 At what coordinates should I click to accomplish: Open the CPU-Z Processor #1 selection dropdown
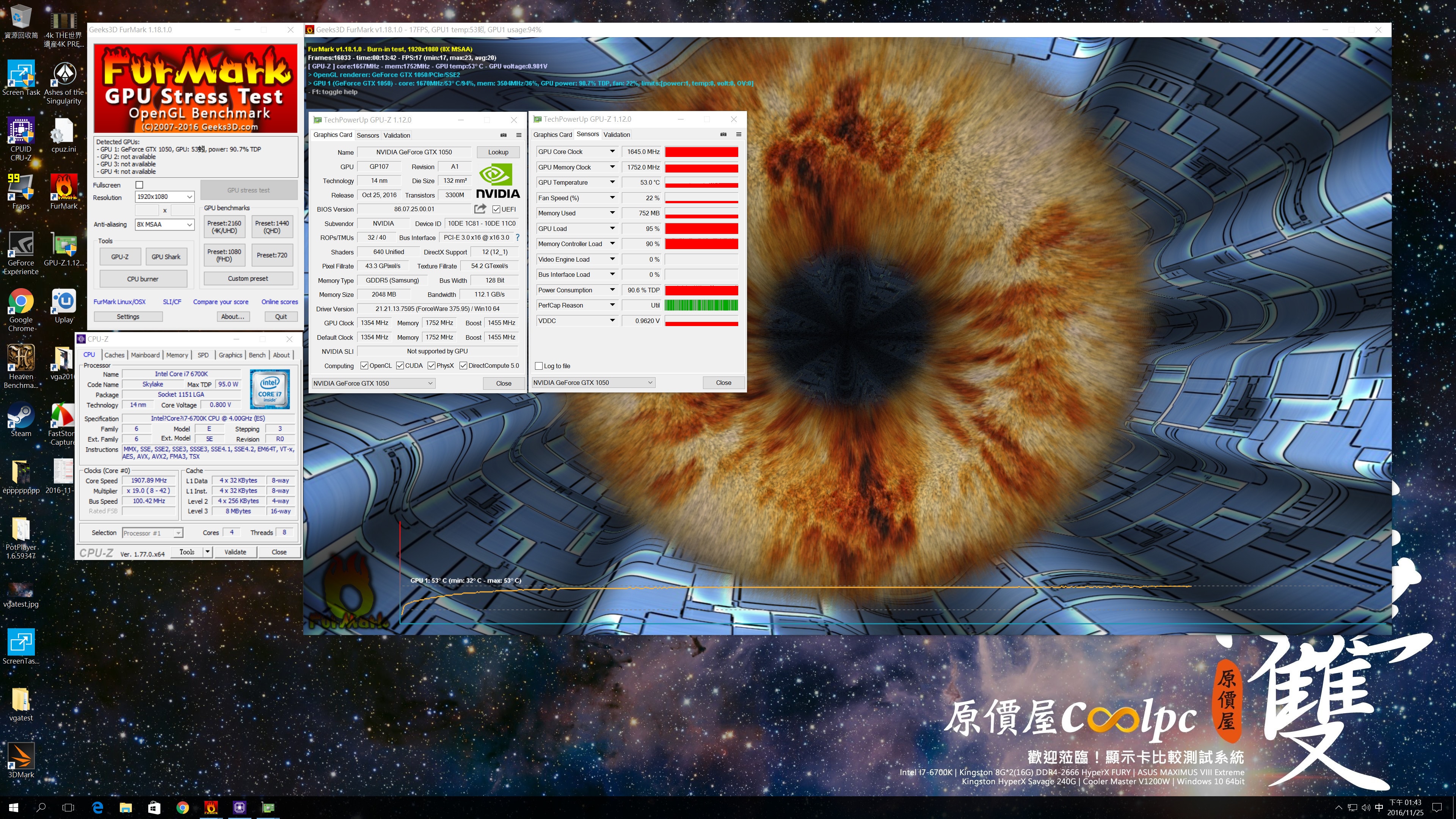click(x=152, y=533)
